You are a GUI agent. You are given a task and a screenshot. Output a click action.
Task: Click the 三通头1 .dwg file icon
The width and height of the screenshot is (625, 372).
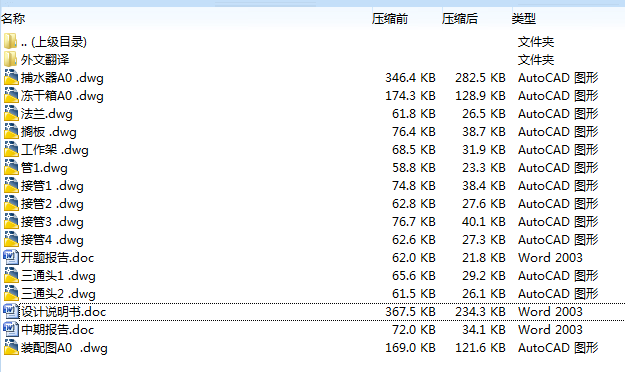click(11, 276)
